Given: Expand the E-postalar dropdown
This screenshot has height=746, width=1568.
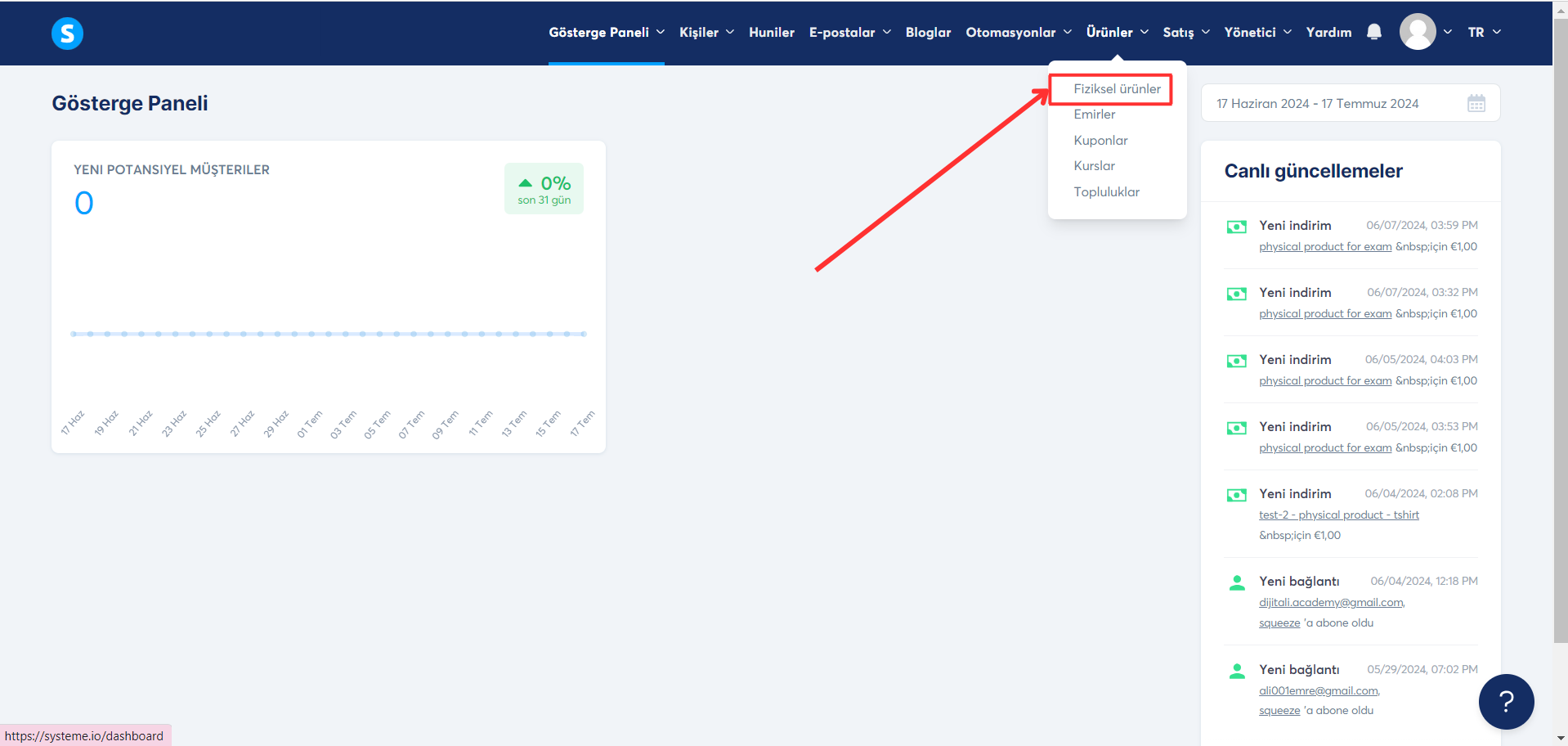Looking at the screenshot, I should click(x=849, y=32).
